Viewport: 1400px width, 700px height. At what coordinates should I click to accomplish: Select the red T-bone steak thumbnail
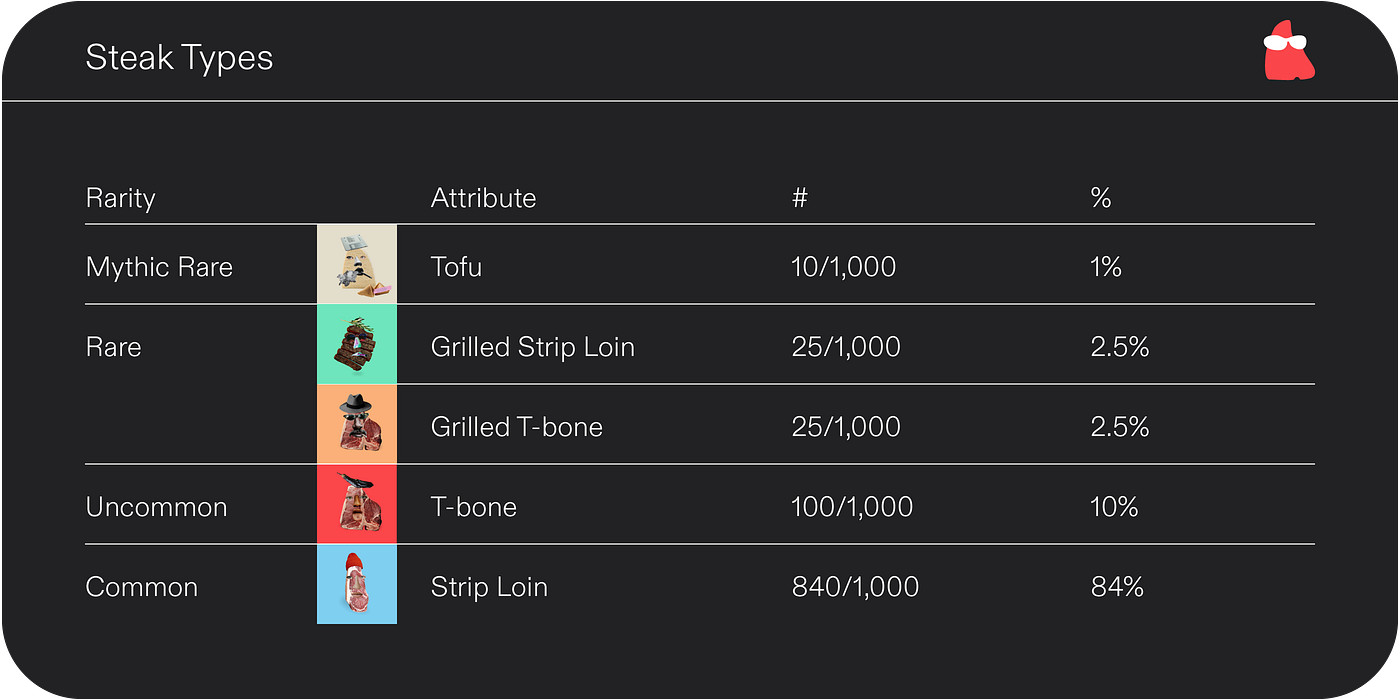(357, 504)
